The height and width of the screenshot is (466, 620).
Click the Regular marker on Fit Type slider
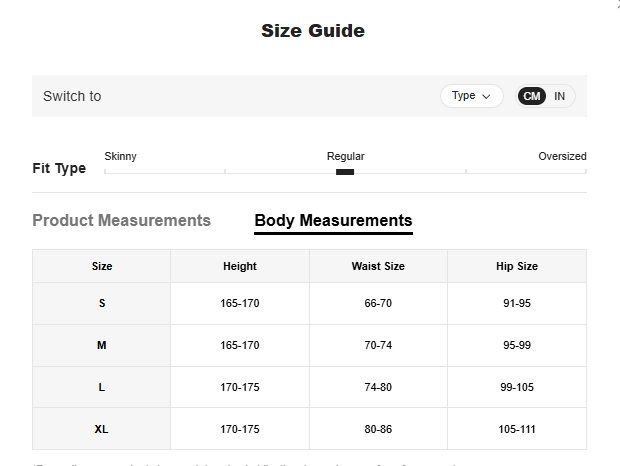tap(345, 171)
